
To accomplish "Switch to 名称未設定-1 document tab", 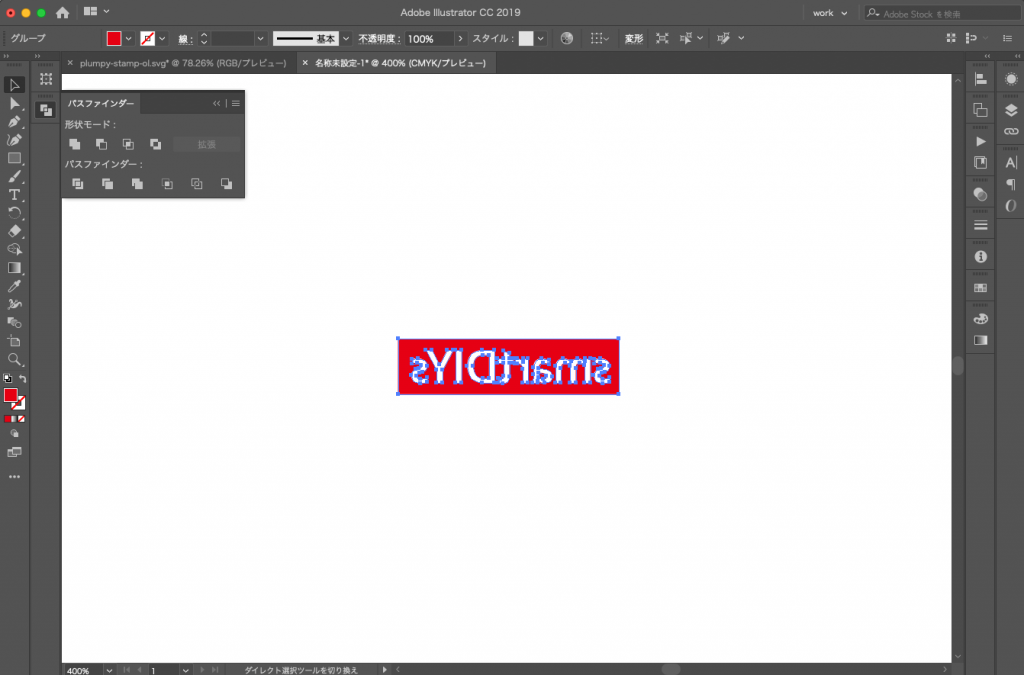I will (400, 63).
